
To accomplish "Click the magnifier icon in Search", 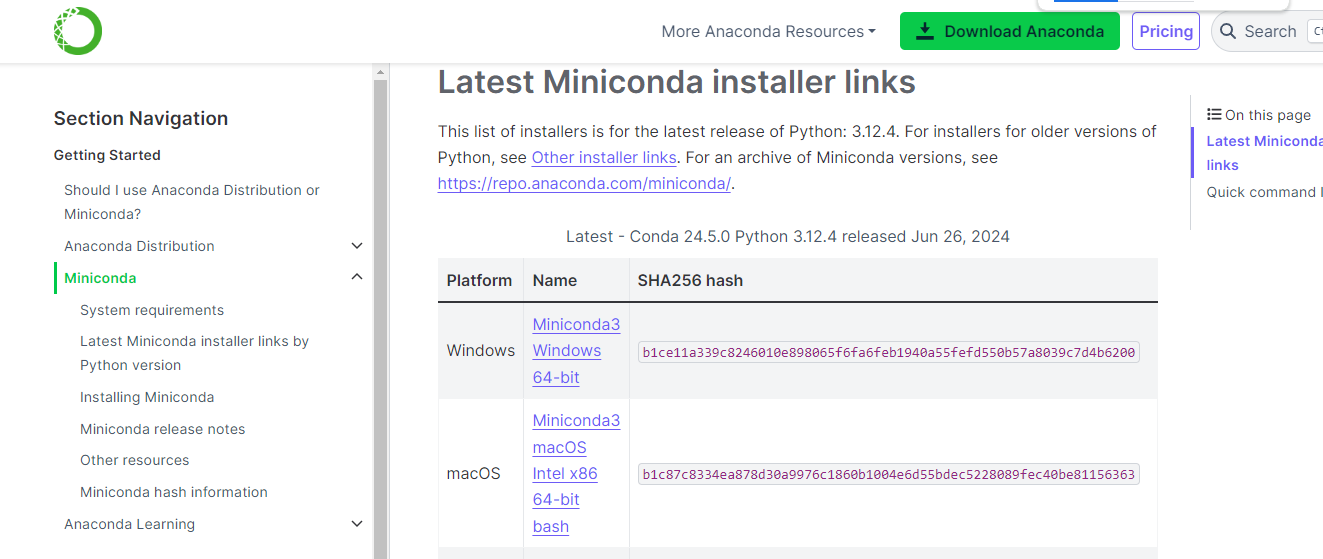I will (x=1227, y=32).
